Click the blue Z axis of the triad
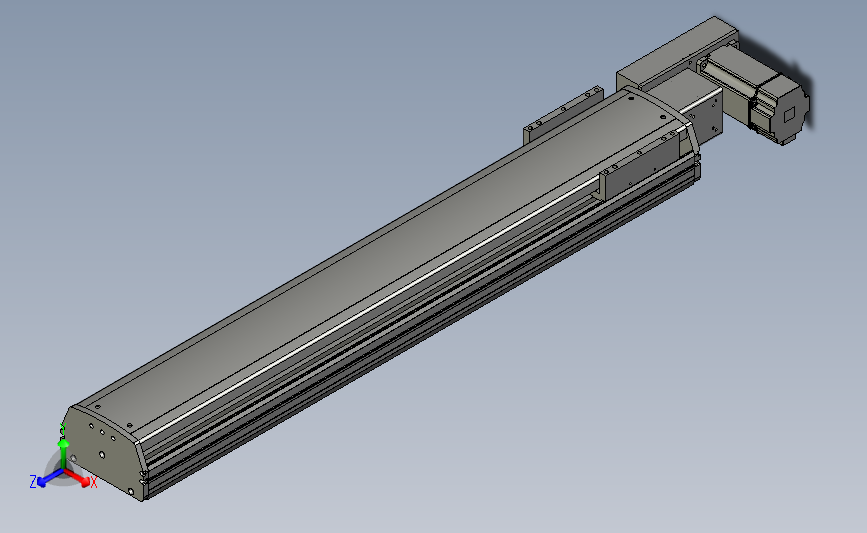This screenshot has width=867, height=533. pyautogui.click(x=47, y=478)
